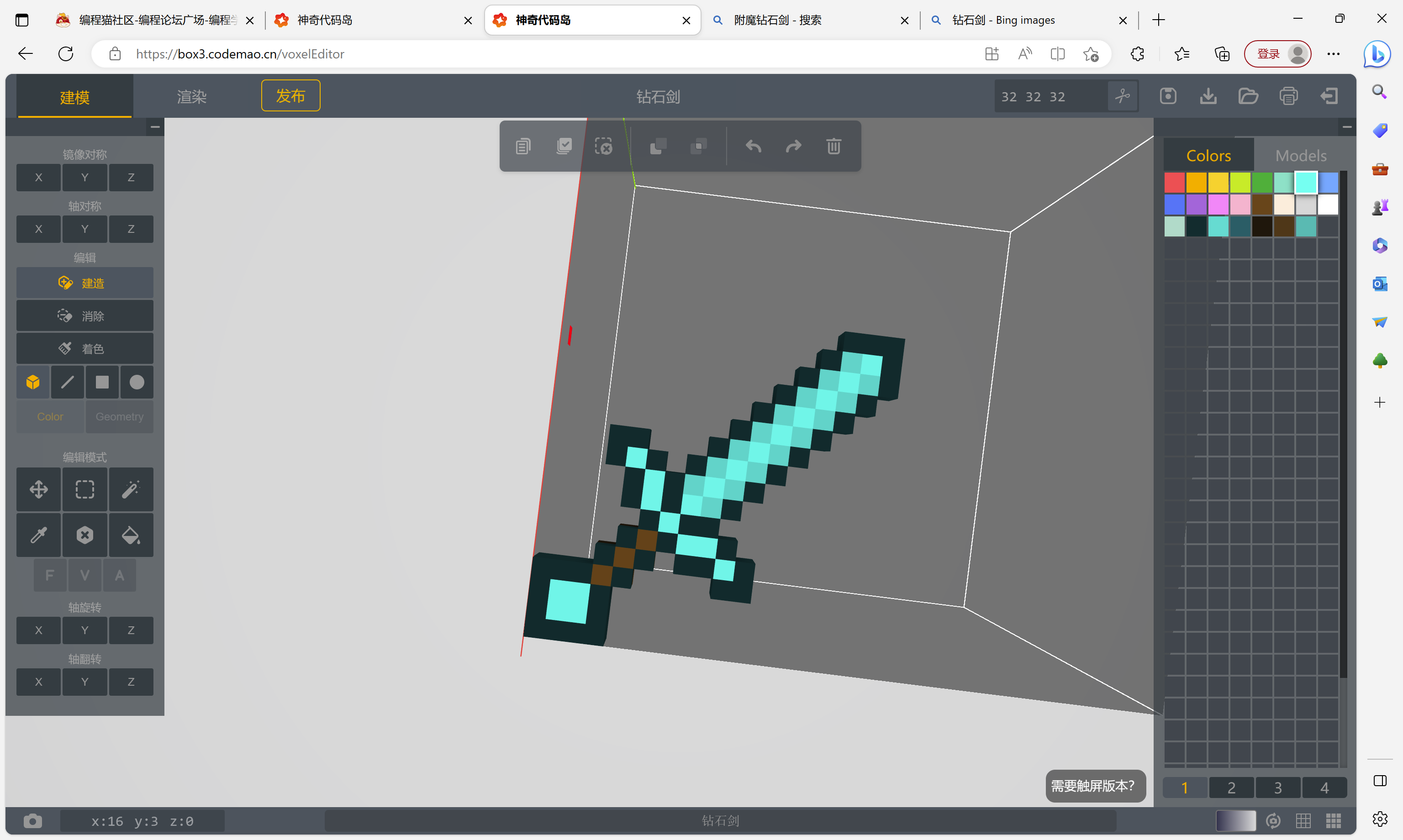The width and height of the screenshot is (1403, 840).
Task: Select the paint bucket fill tool
Action: click(x=131, y=535)
